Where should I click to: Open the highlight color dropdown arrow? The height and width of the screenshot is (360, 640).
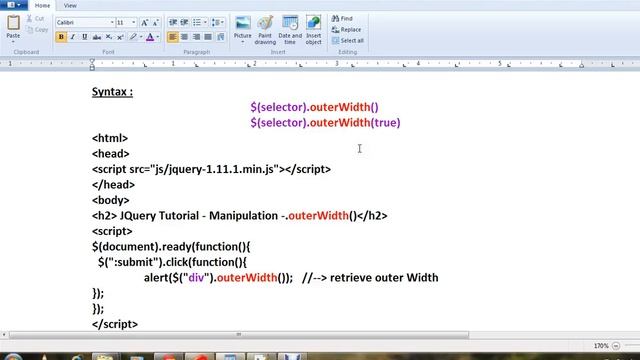pyautogui.click(x=141, y=37)
